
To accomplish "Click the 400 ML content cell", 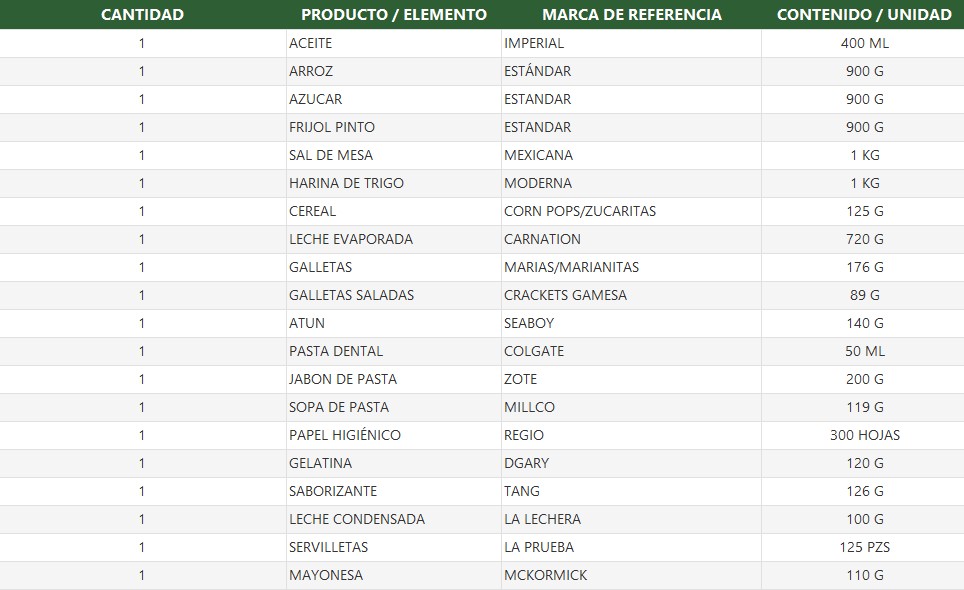I will pyautogui.click(x=863, y=43).
